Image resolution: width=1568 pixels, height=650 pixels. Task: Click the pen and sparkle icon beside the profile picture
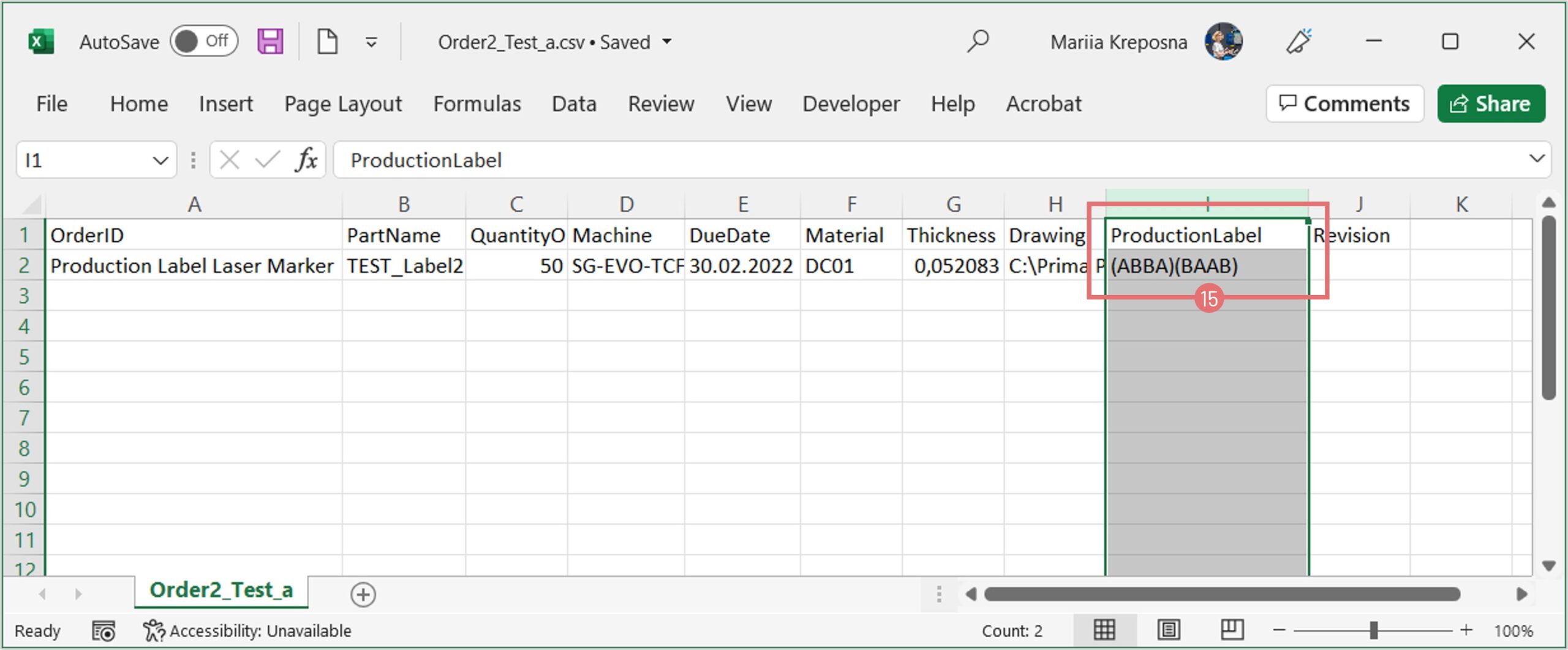pos(1298,42)
